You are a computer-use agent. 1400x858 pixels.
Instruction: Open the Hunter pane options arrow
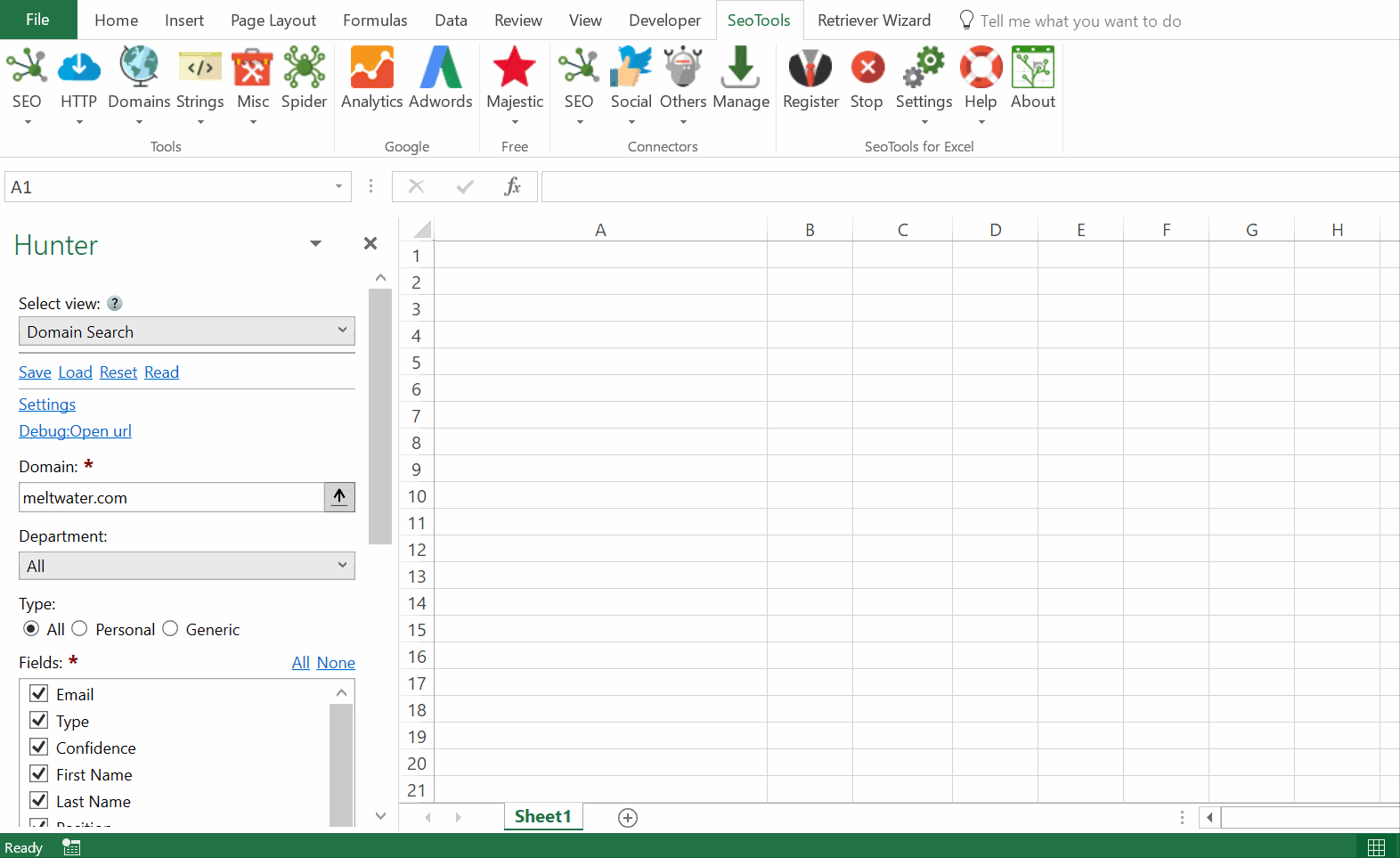[315, 244]
